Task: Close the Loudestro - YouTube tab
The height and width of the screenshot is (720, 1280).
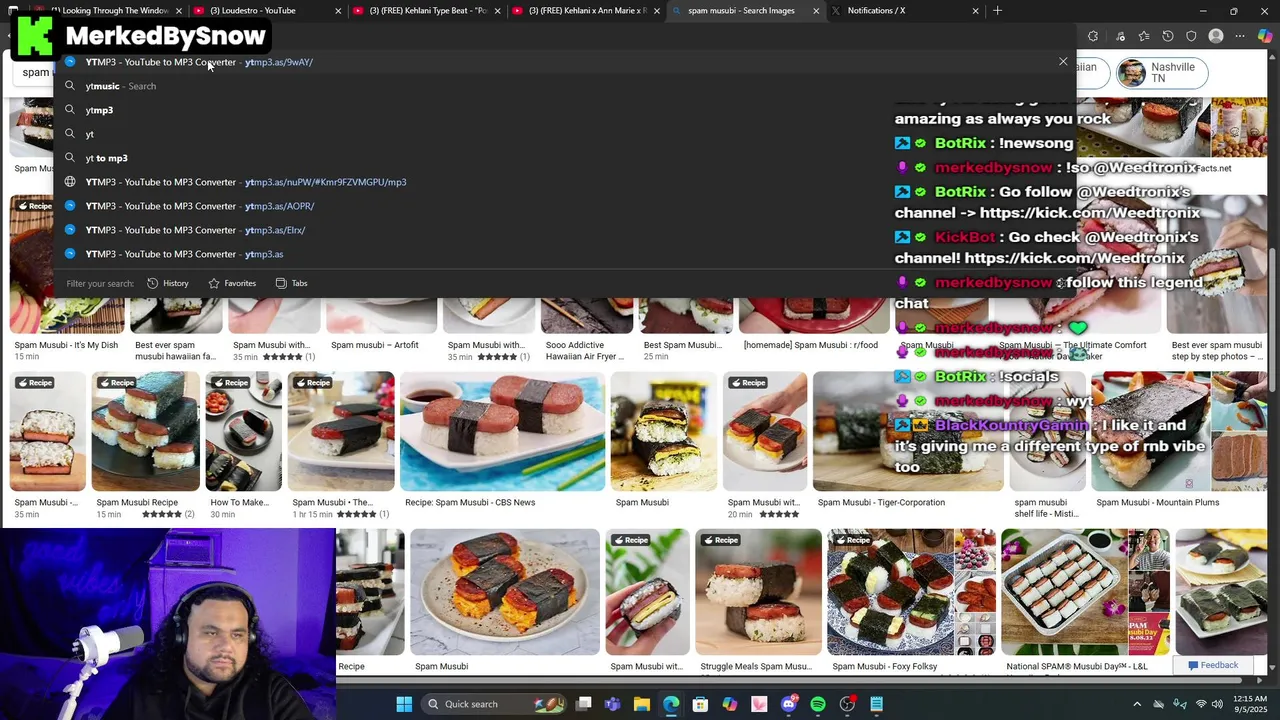Action: (x=338, y=11)
